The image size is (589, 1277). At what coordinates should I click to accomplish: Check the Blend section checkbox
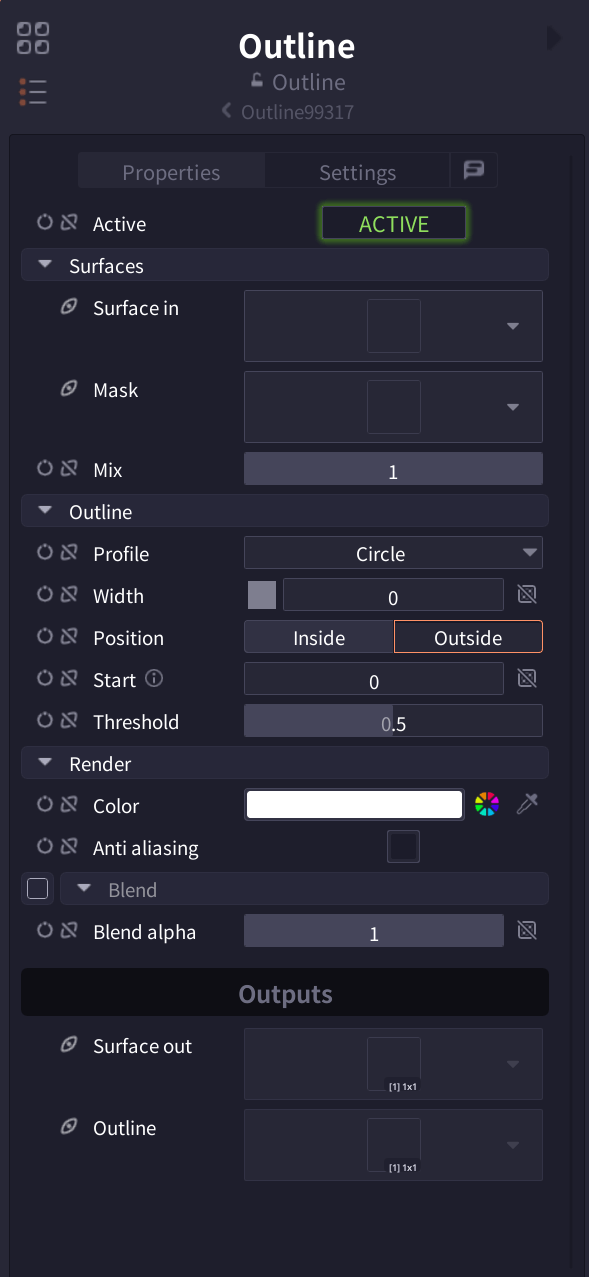[x=37, y=888]
